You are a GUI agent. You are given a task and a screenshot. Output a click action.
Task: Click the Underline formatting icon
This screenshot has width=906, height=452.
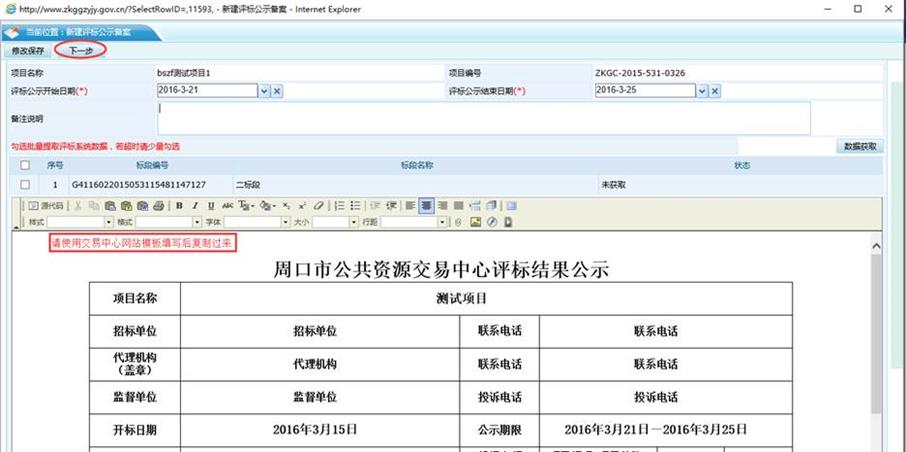(x=211, y=206)
